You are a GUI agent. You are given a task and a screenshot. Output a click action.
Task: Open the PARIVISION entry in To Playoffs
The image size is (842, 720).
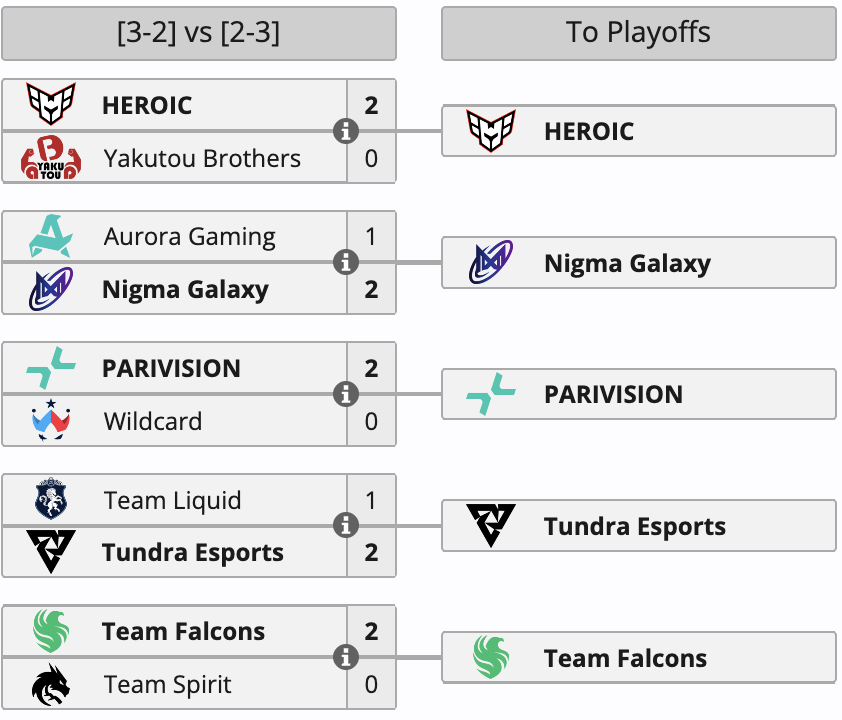click(638, 394)
